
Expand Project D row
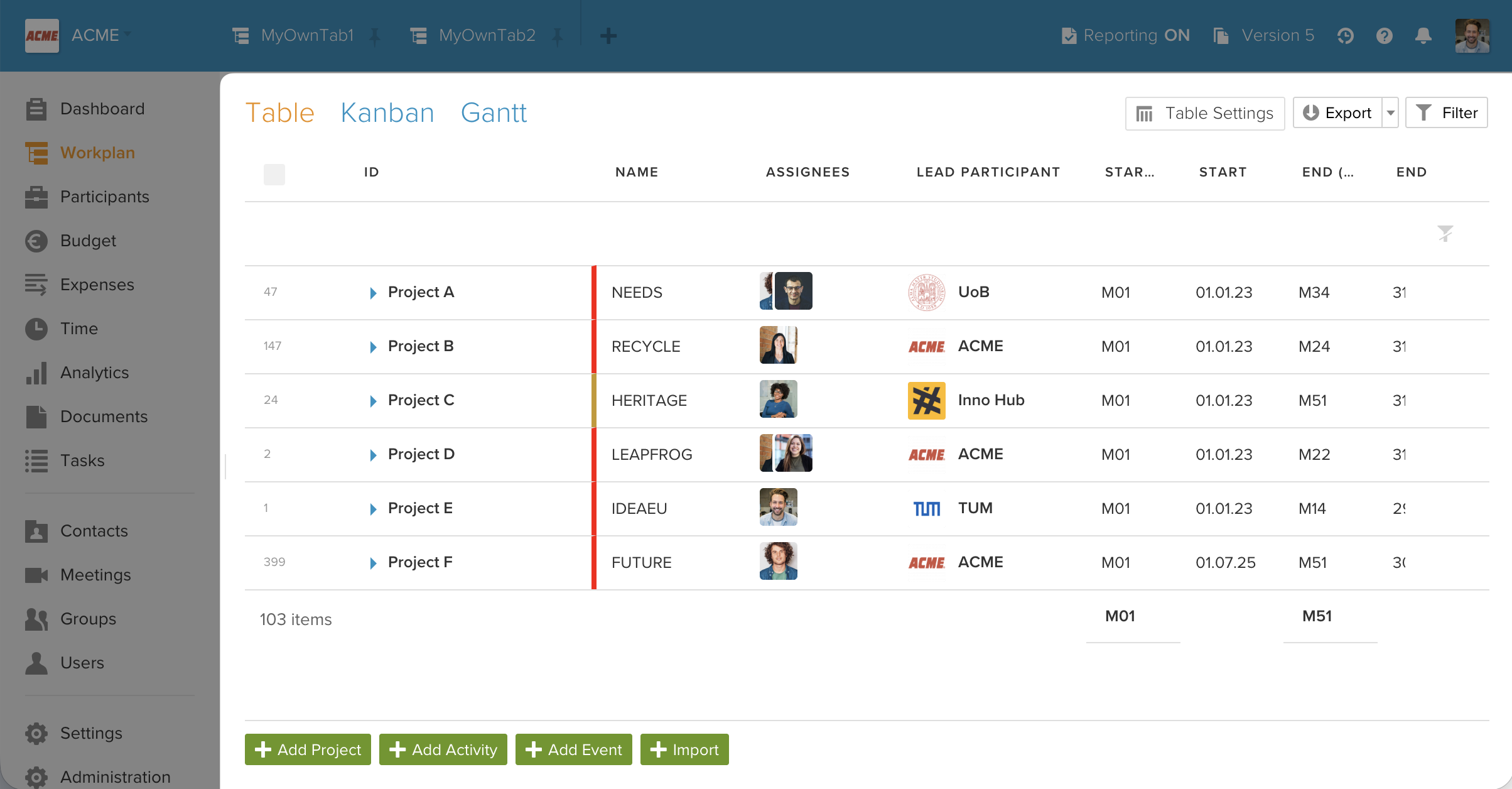click(x=373, y=455)
